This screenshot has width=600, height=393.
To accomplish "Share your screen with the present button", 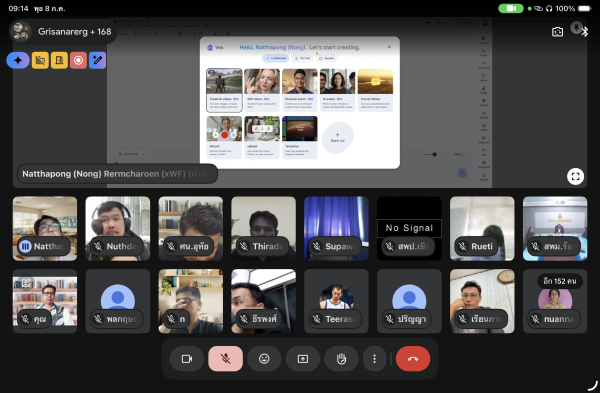I will pos(303,359).
